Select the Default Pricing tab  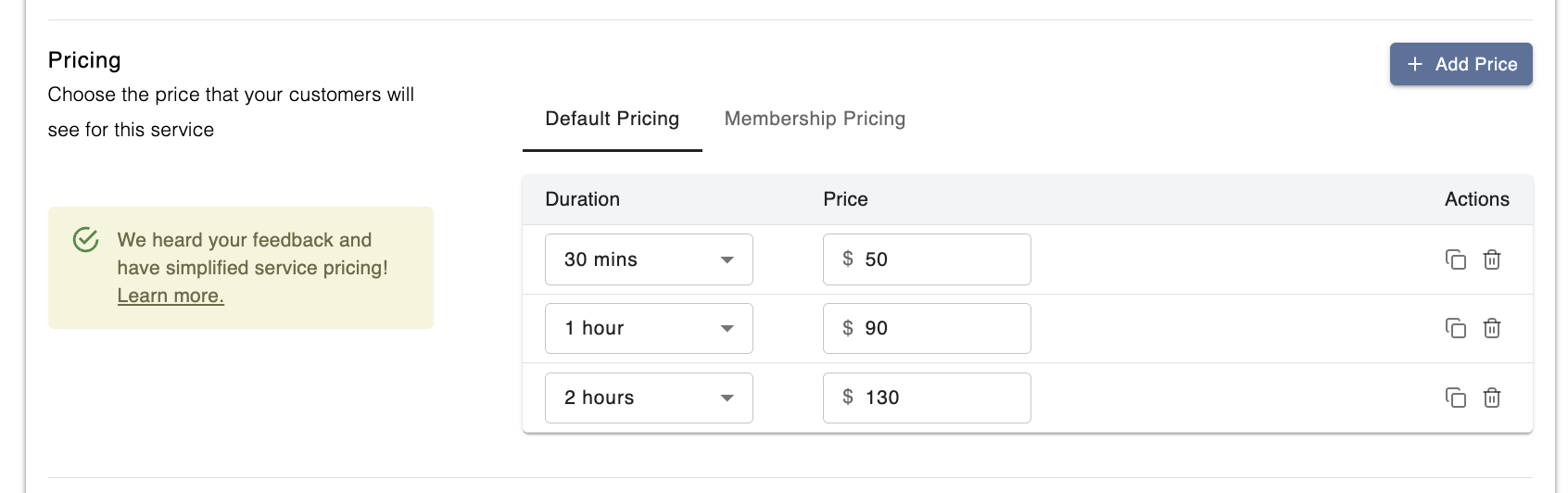click(x=612, y=119)
